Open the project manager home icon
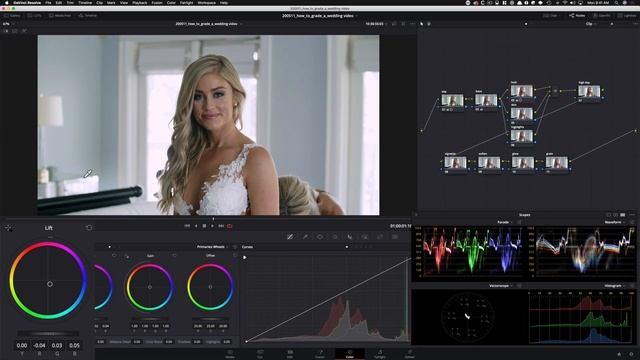 619,354
